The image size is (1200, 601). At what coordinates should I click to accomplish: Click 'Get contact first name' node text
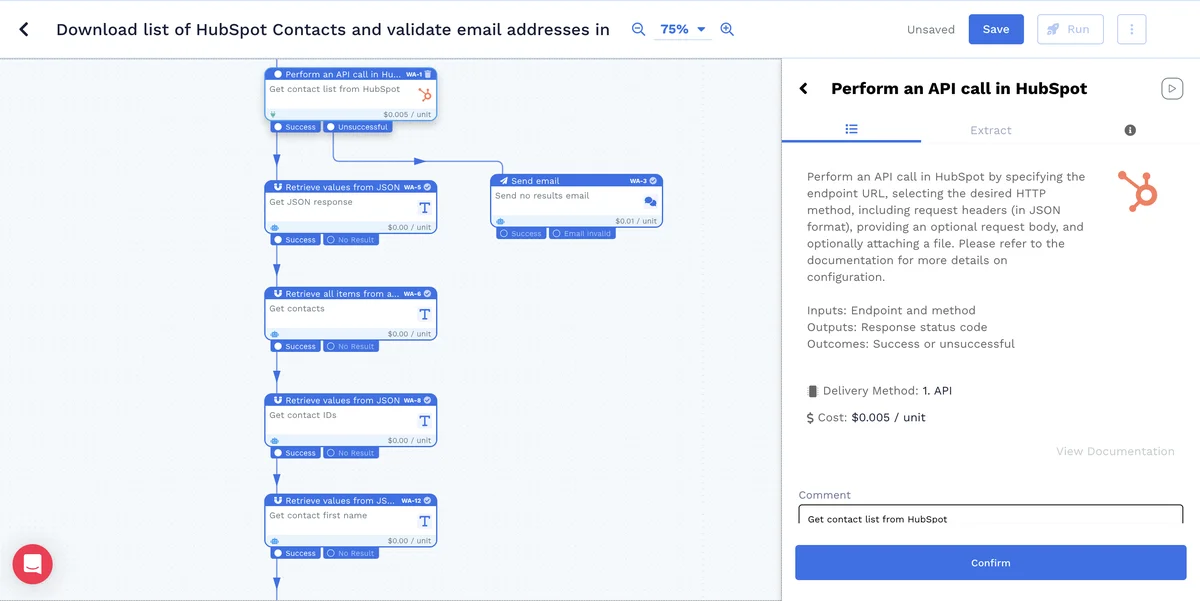coord(318,516)
